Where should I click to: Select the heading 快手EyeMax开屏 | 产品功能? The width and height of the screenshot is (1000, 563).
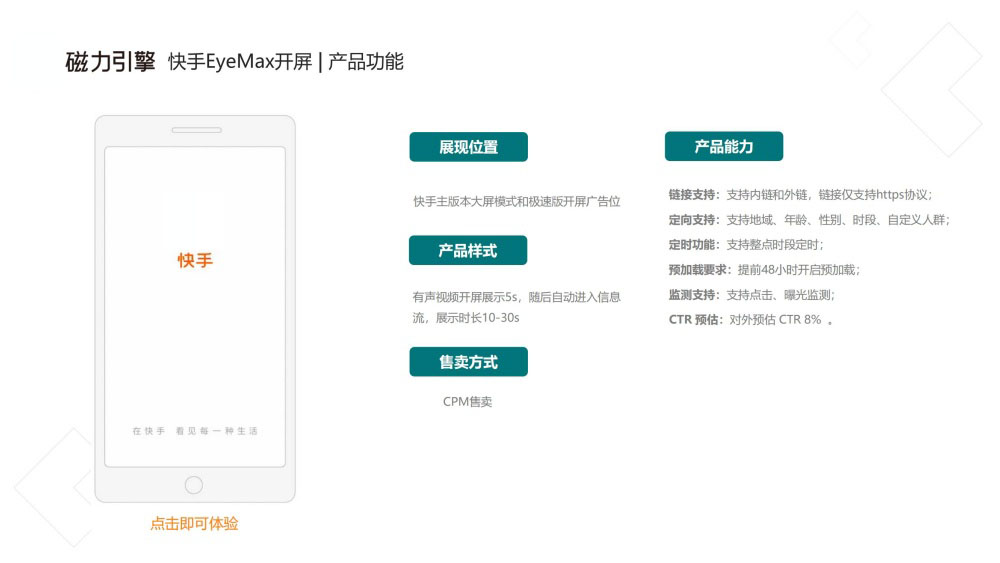[x=286, y=62]
